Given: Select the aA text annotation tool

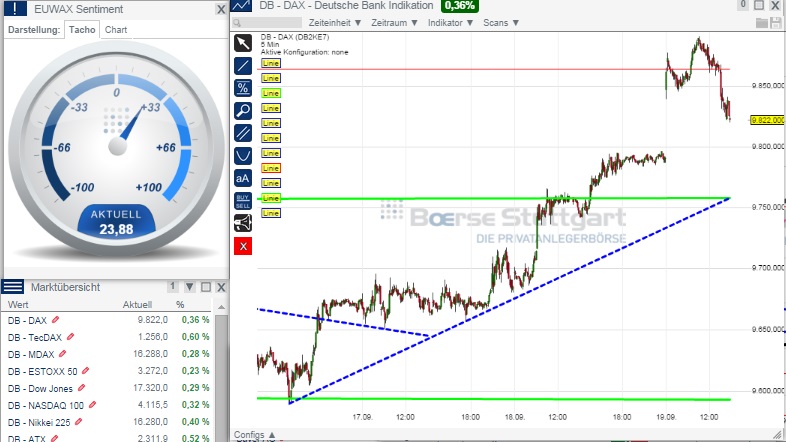Looking at the screenshot, I should coord(243,178).
